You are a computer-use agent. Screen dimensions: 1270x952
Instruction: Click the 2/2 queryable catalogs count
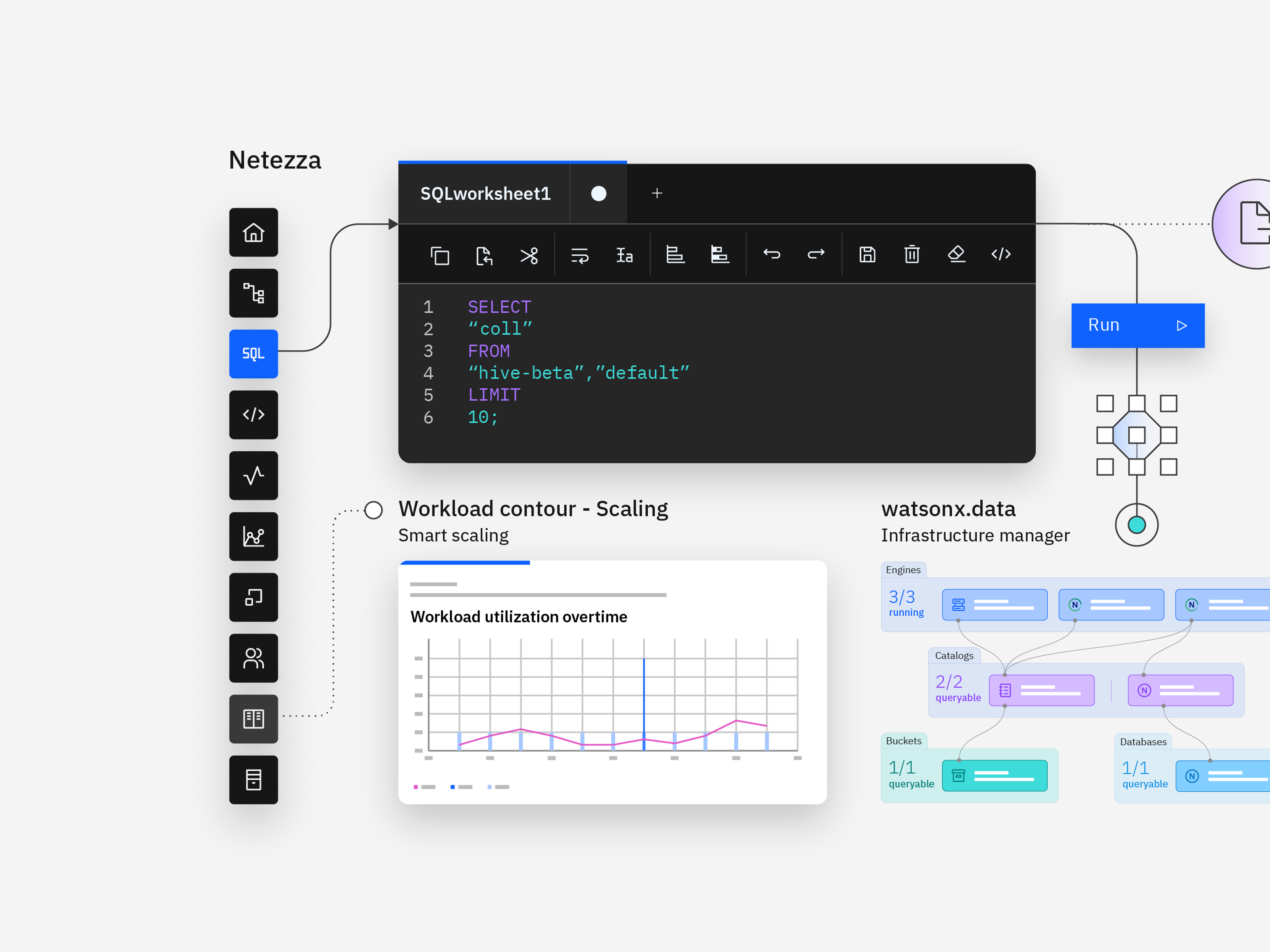pos(958,688)
